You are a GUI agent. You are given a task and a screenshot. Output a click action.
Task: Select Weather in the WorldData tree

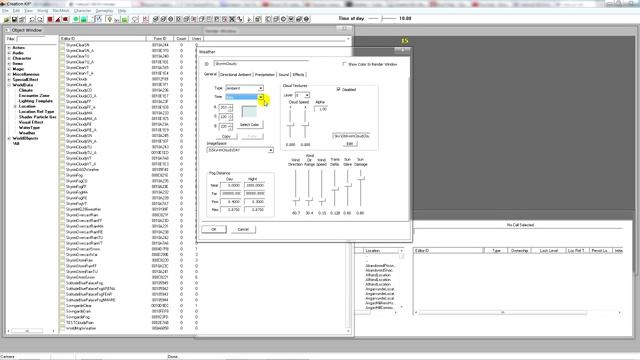click(27, 133)
